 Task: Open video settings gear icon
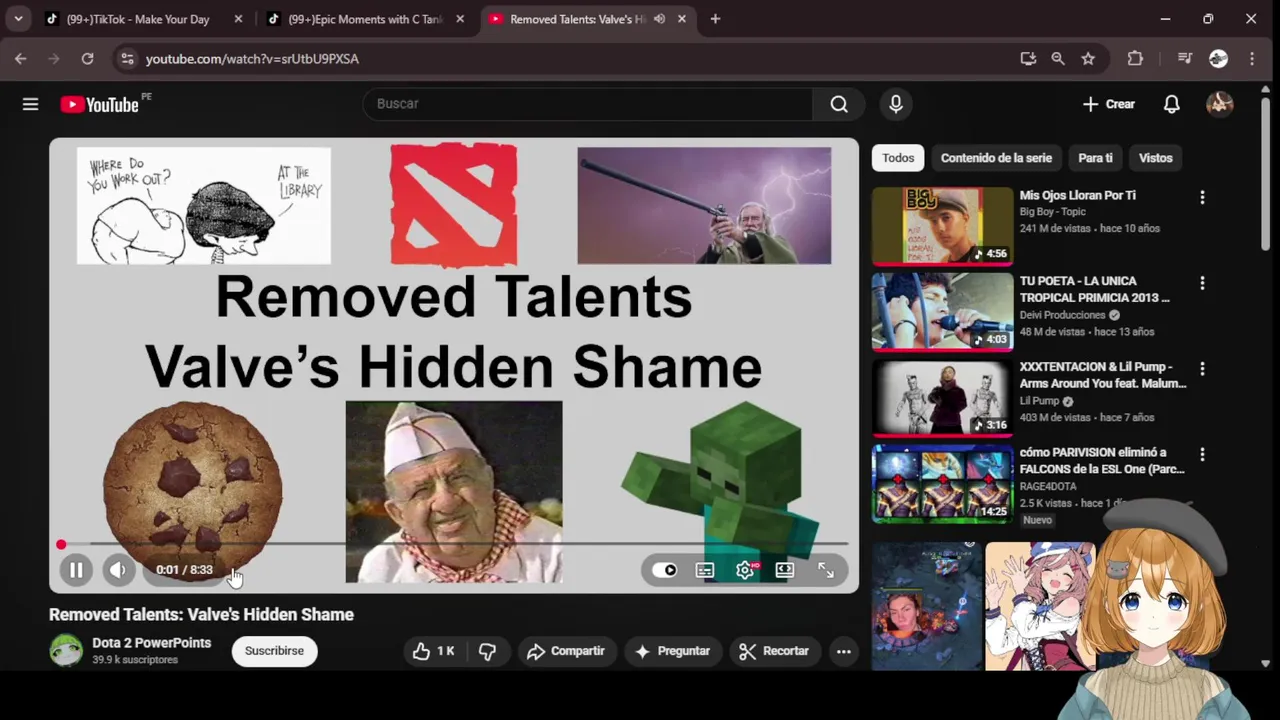(x=745, y=570)
